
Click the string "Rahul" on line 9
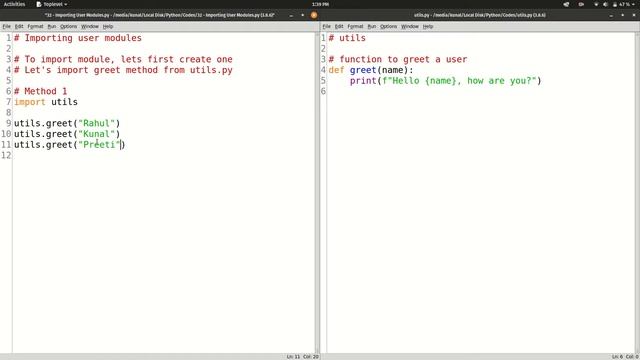click(x=97, y=123)
